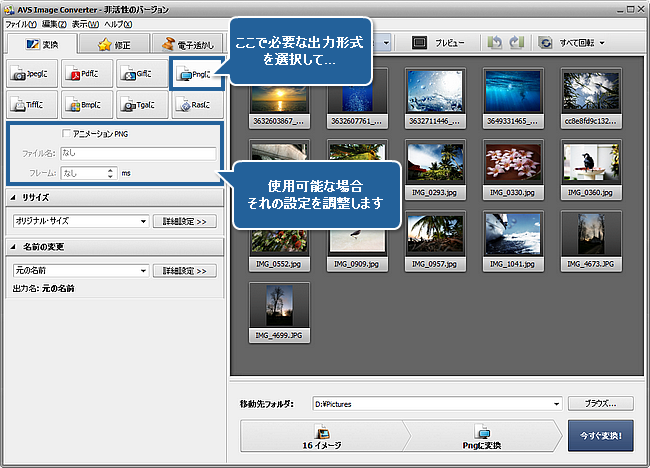Image resolution: width=650 pixels, height=468 pixels.
Task: Select the Ras output format button
Action: [194, 104]
